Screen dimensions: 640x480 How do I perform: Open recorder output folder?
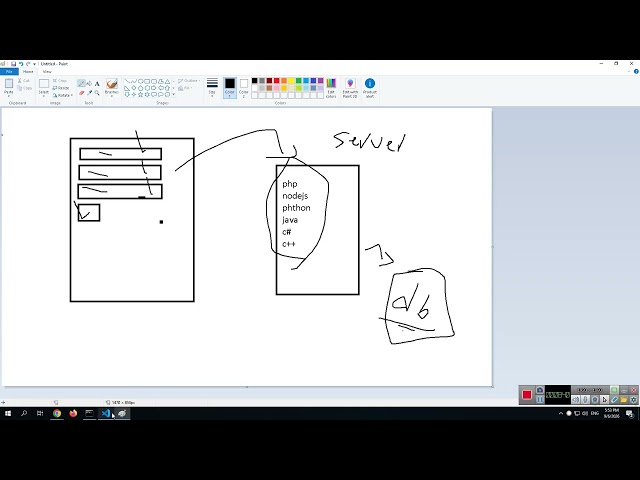pos(624,400)
